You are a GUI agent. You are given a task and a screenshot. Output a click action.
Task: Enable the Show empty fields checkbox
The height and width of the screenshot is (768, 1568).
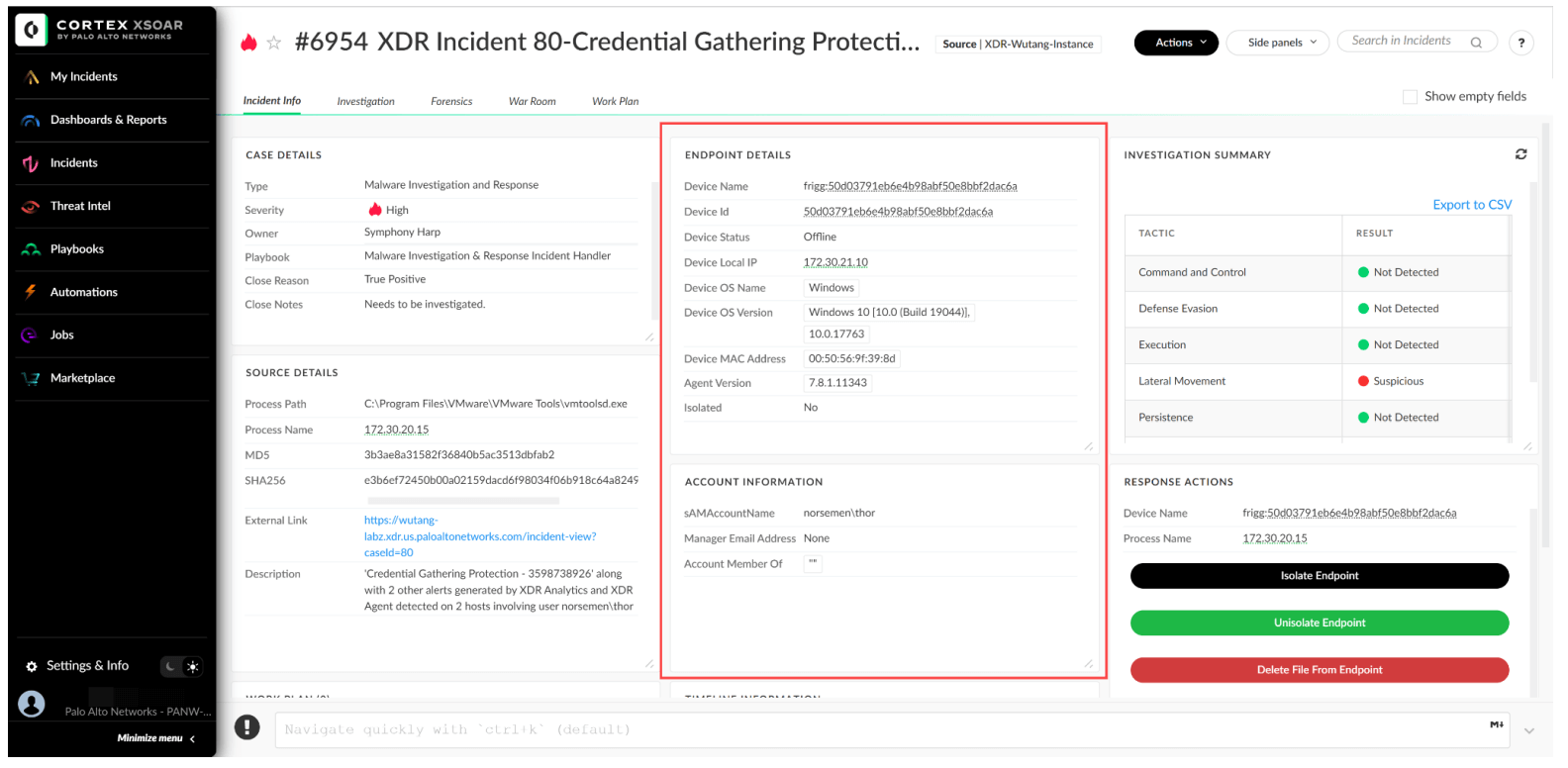1410,97
